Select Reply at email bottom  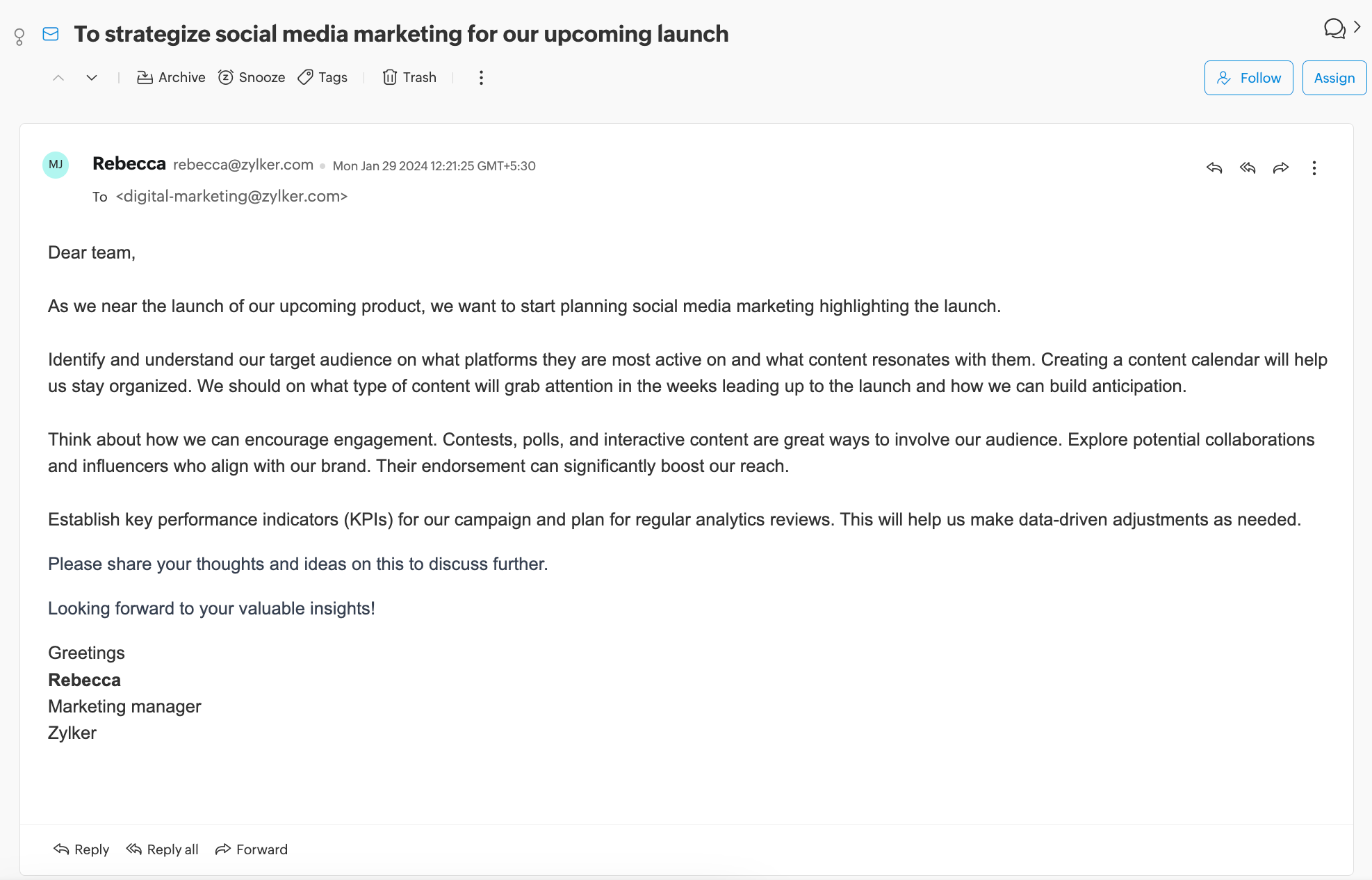click(80, 848)
